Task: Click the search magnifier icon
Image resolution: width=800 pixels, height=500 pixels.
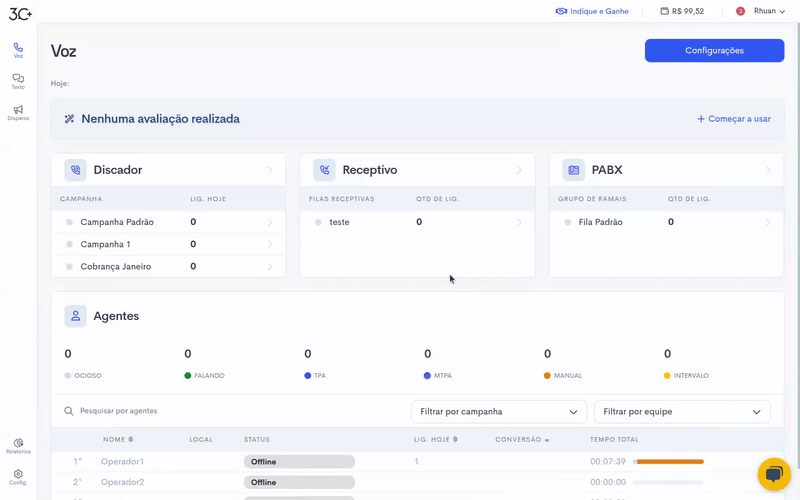Action: click(x=68, y=411)
